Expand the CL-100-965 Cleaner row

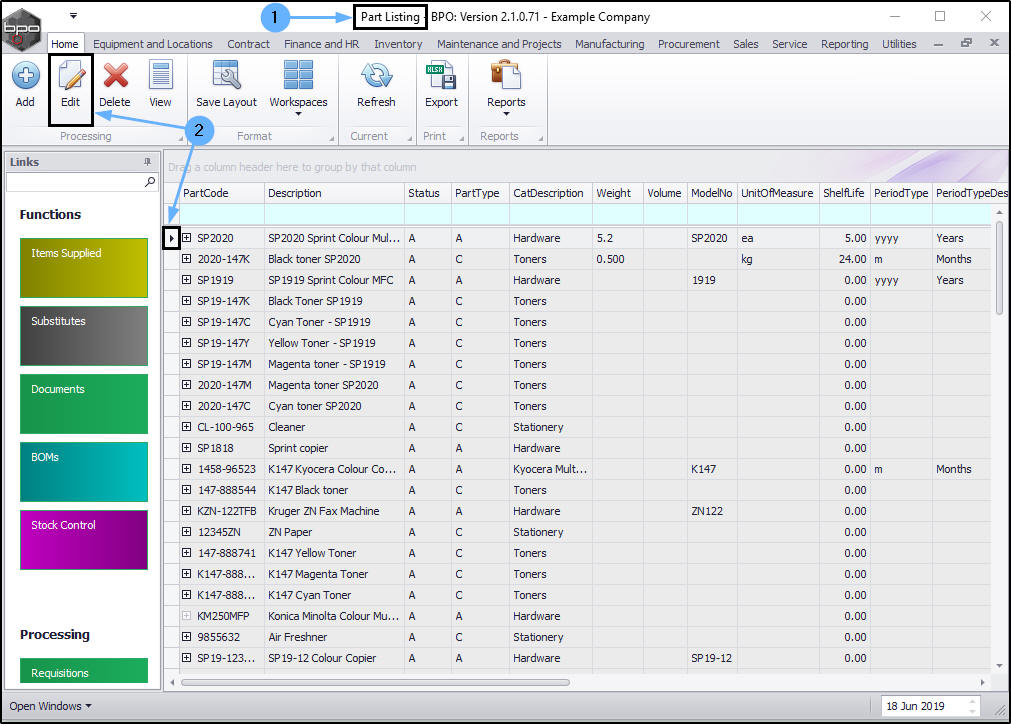click(186, 427)
